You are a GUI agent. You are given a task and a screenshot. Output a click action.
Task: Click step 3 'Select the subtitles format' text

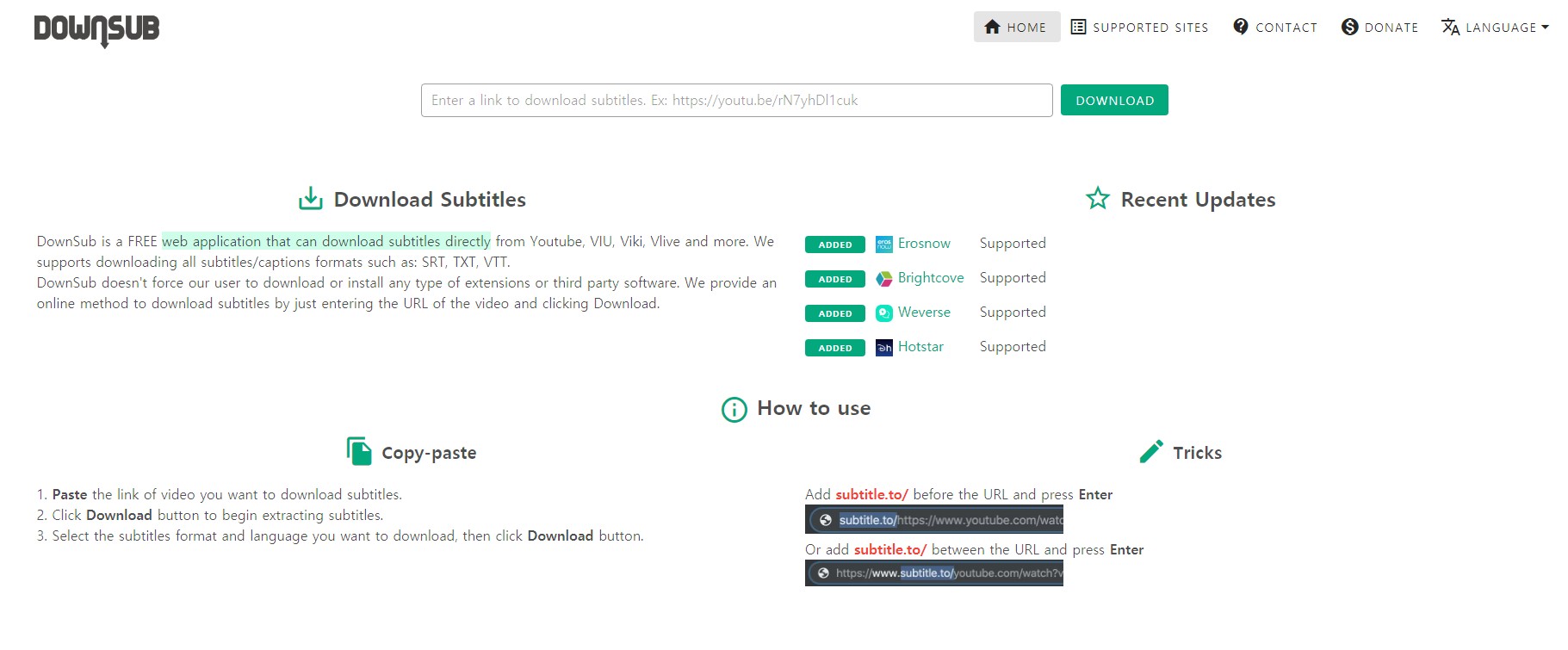(x=340, y=535)
